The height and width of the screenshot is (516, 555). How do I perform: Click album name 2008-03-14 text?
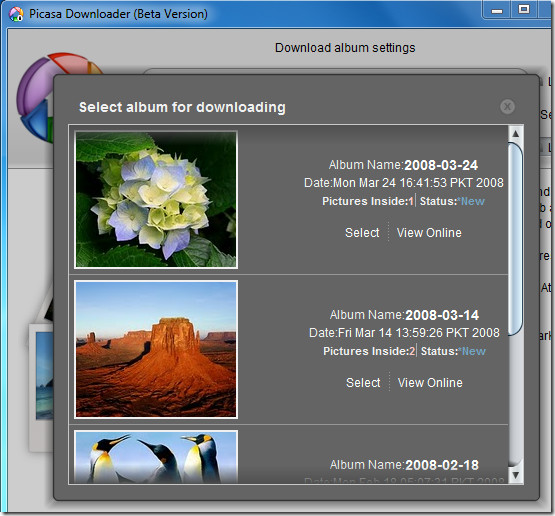[442, 315]
